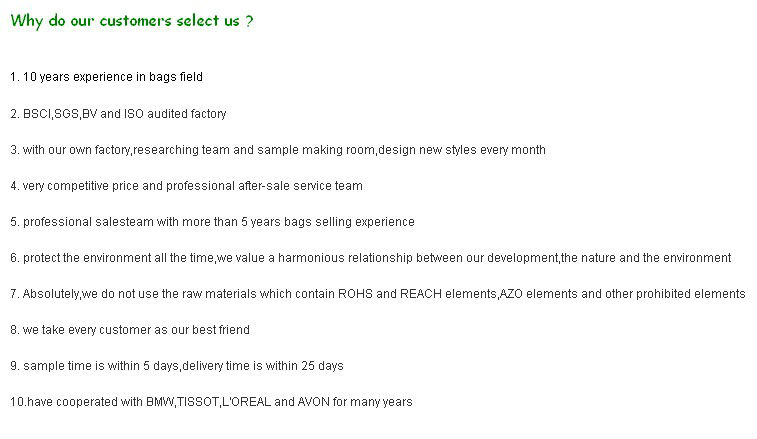Screen dimensions: 757x439
Task: Click 'delivery time is within 25 days' text
Action: [263, 366]
